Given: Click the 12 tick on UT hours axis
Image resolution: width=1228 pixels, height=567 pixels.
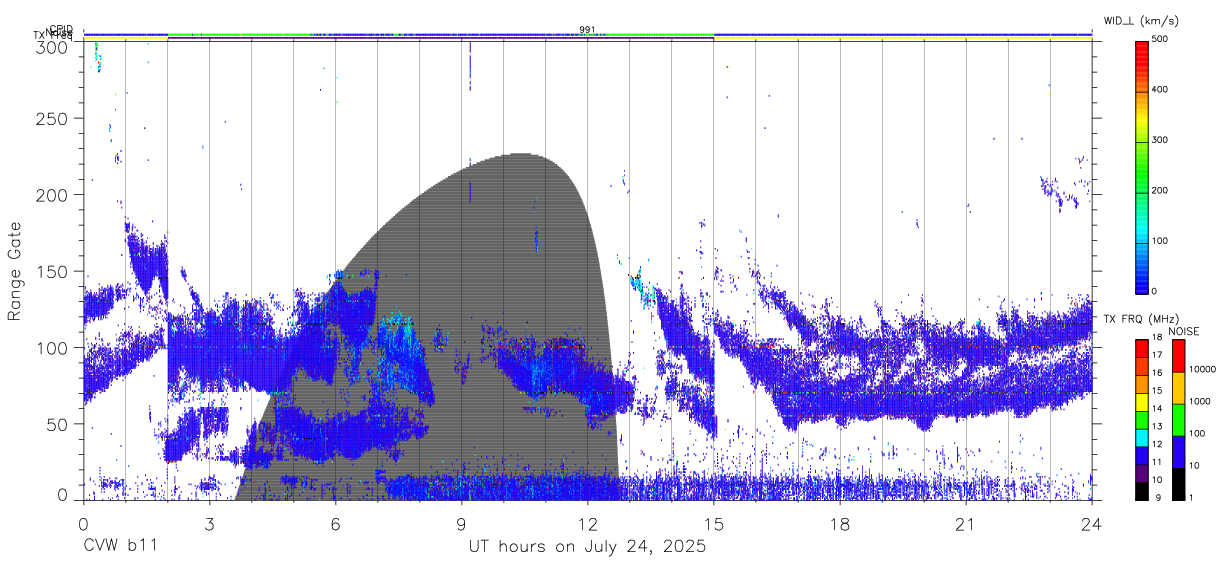Looking at the screenshot, I should click(587, 524).
